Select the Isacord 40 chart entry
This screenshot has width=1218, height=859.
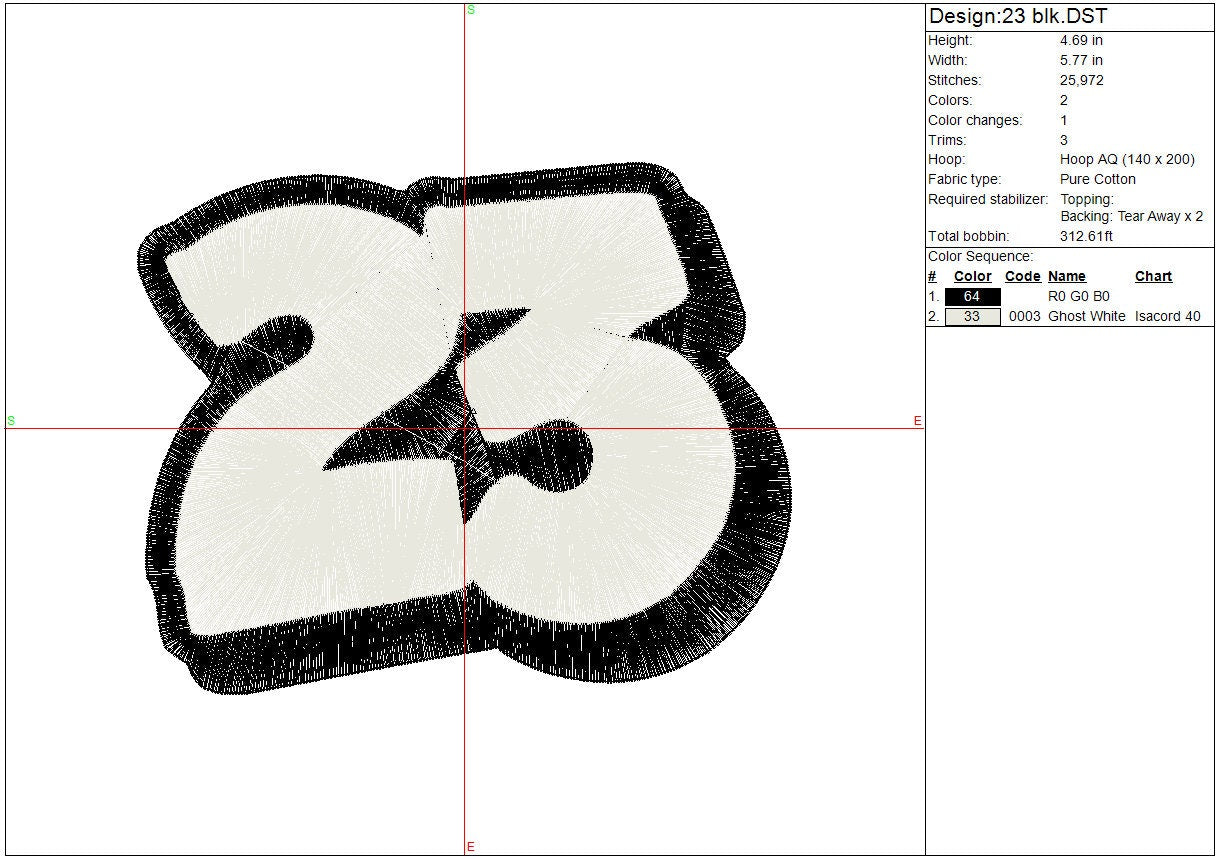click(x=1167, y=317)
